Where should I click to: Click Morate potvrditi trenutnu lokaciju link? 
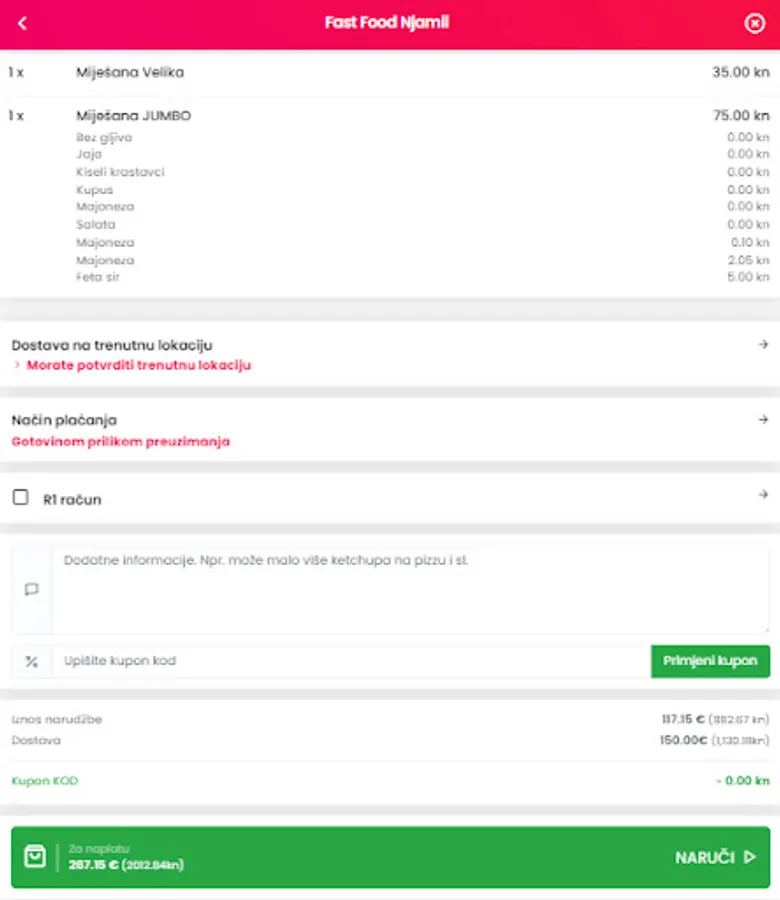coord(138,366)
